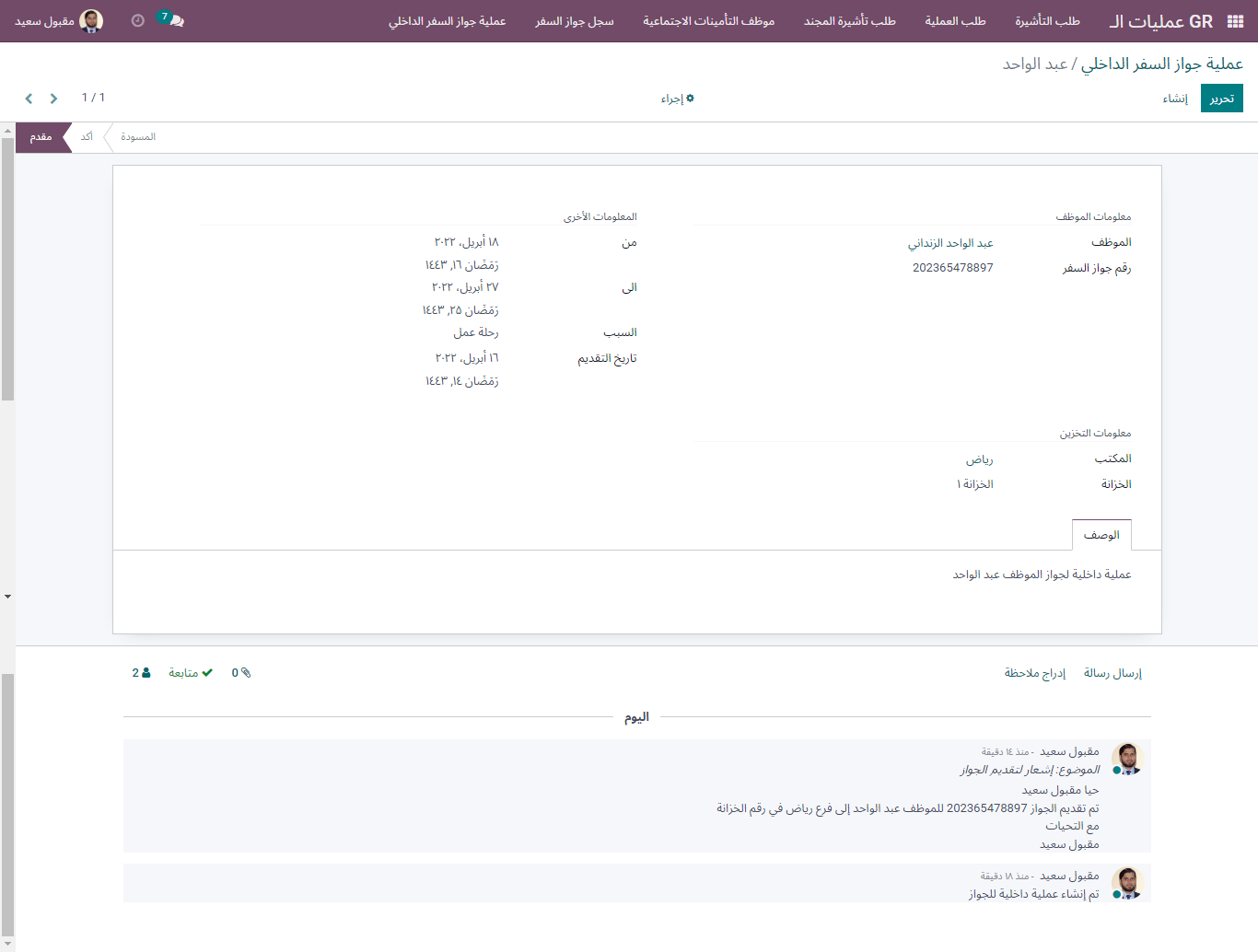Click description text عملية داخلية لجواز الموظف
Image resolution: width=1258 pixels, height=952 pixels.
tap(1043, 575)
